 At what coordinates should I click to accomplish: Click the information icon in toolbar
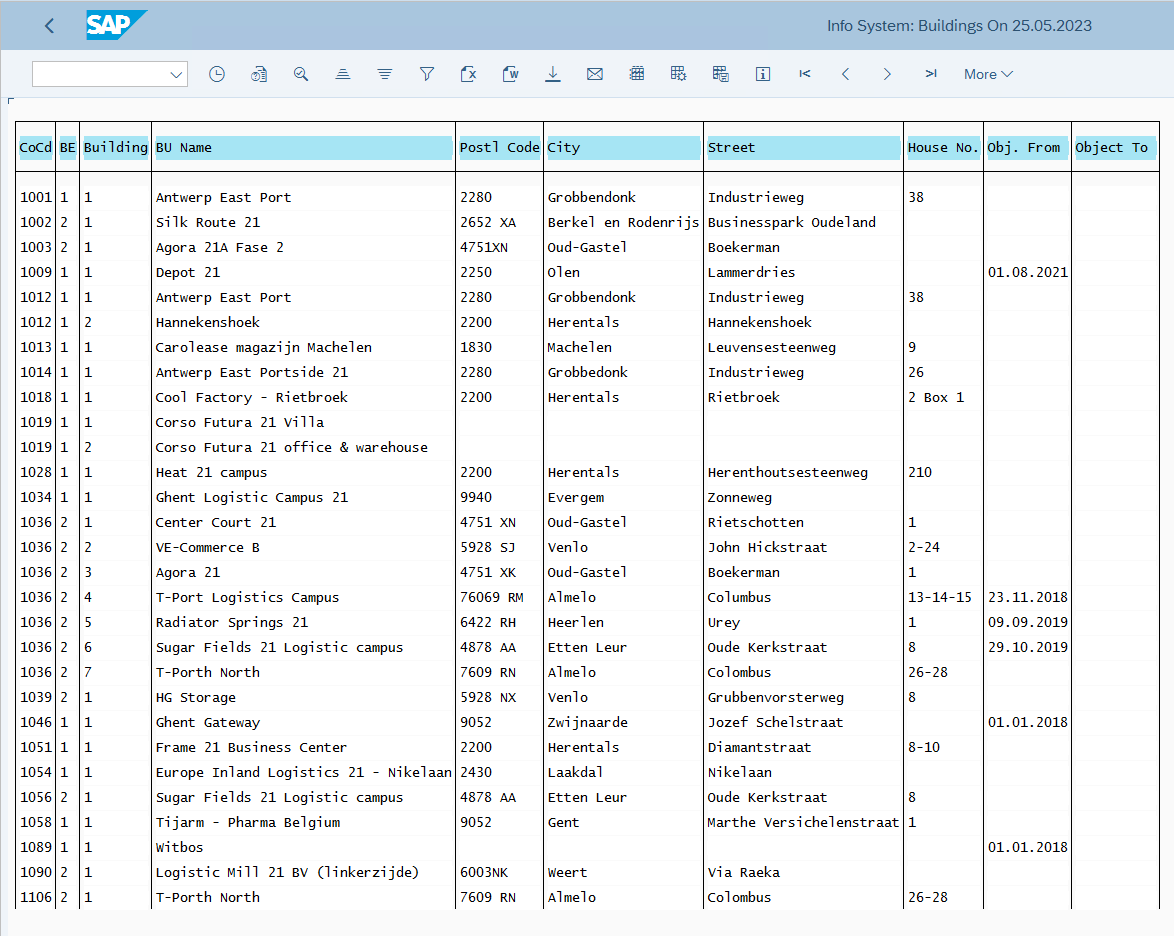tap(763, 74)
